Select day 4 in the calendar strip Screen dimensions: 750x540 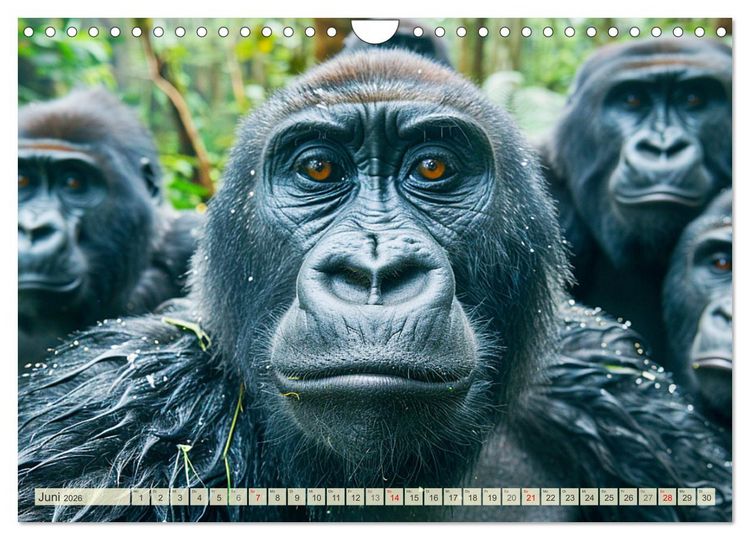point(199,497)
